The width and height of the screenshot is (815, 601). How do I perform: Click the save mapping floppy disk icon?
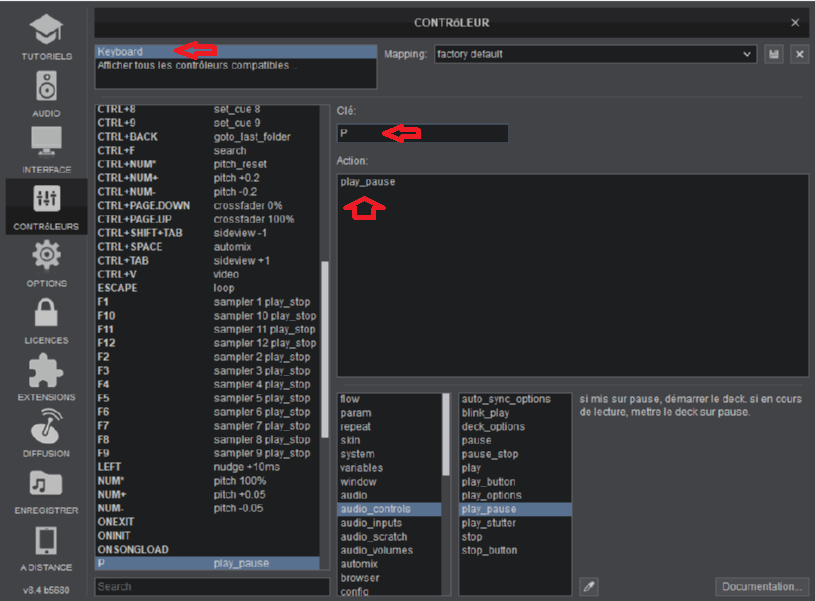click(774, 54)
